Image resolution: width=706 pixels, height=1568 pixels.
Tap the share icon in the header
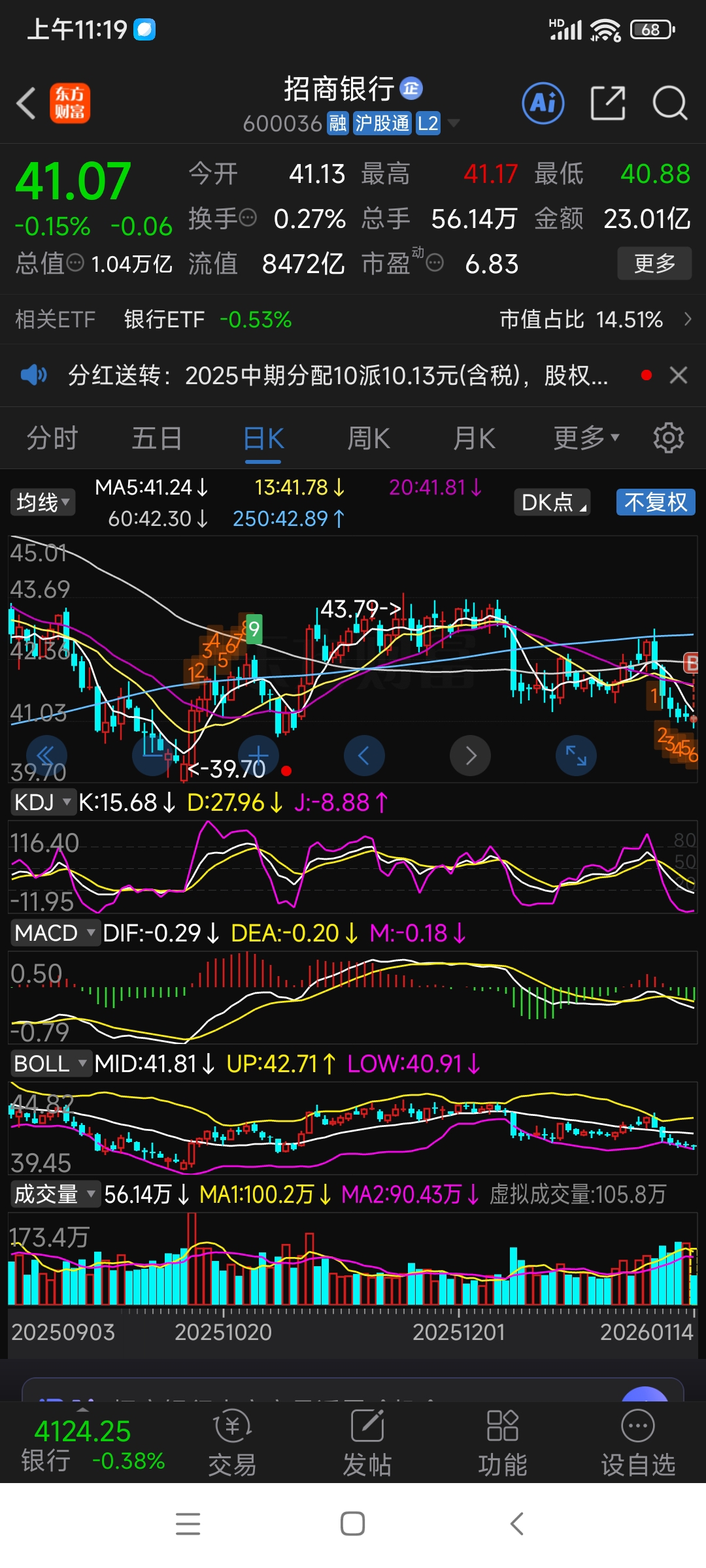click(x=608, y=103)
